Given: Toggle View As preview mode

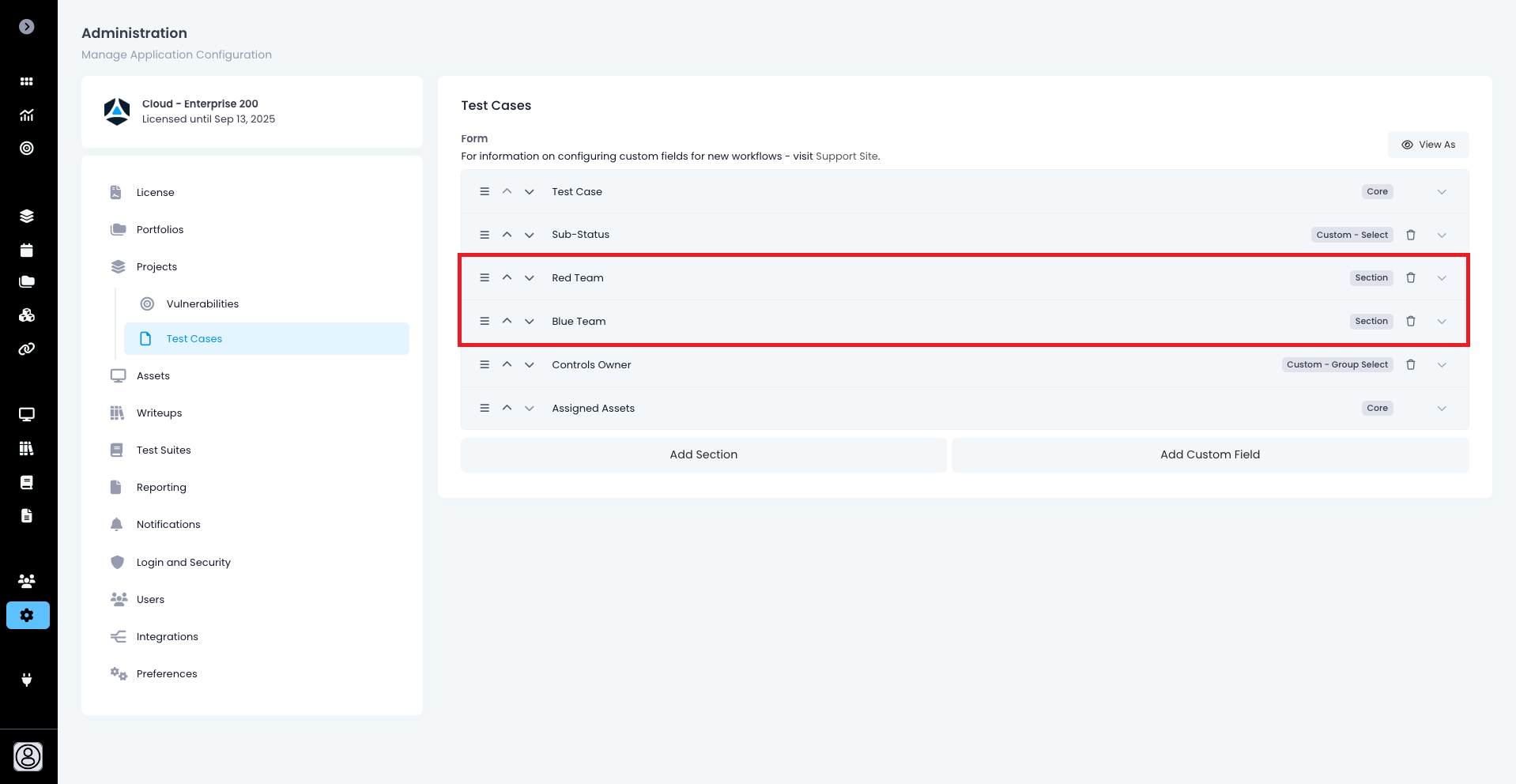Looking at the screenshot, I should (x=1427, y=145).
